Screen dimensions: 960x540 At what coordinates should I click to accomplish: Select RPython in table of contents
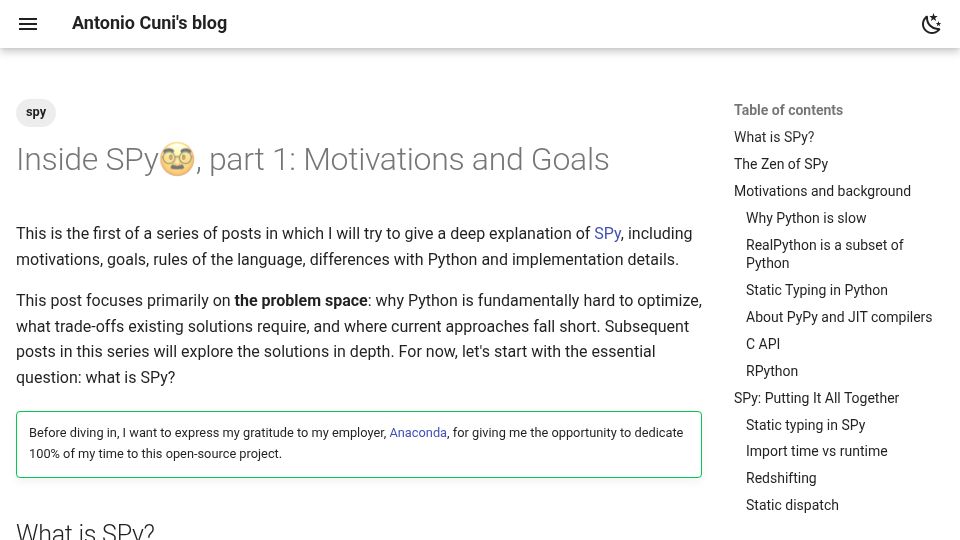(771, 371)
